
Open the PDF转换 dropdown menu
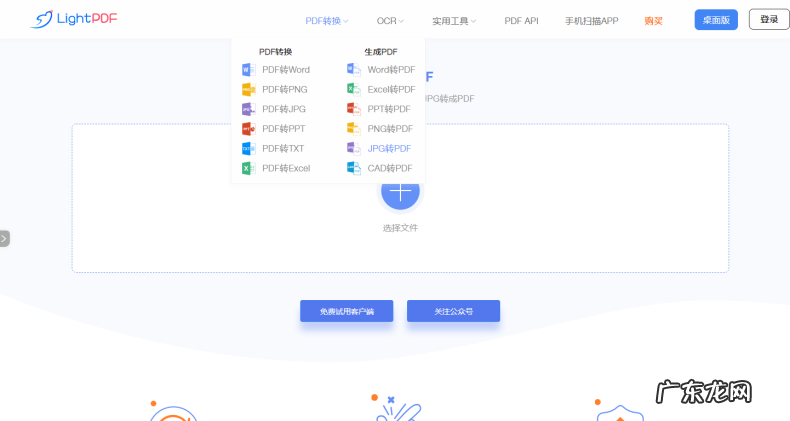(x=326, y=21)
